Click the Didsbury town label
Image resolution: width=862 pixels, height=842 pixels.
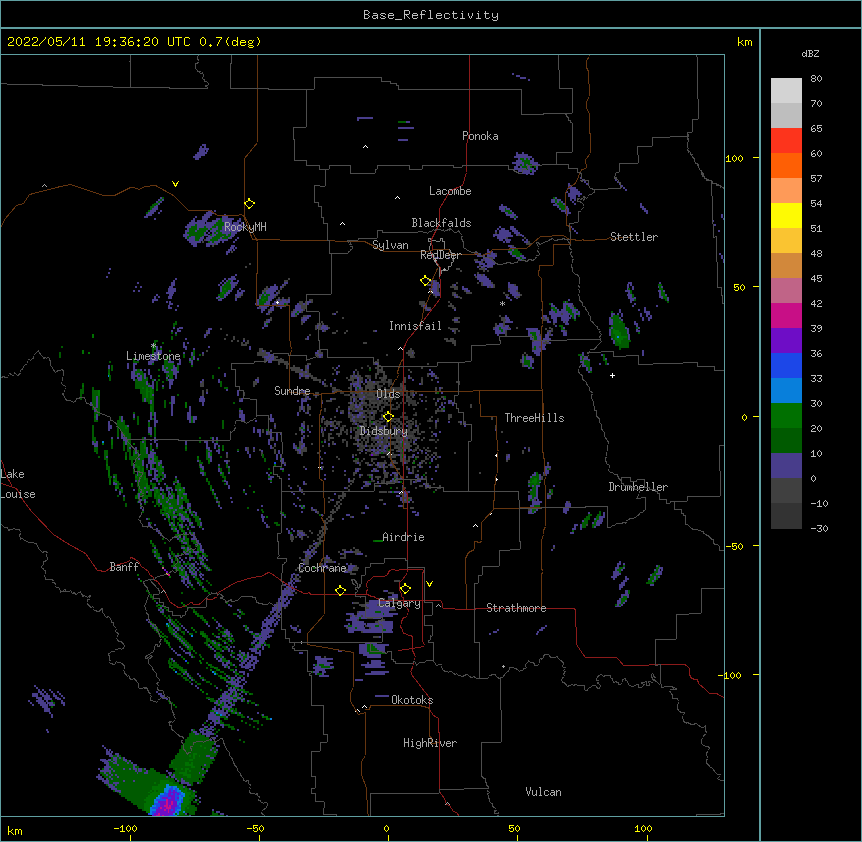pos(383,431)
